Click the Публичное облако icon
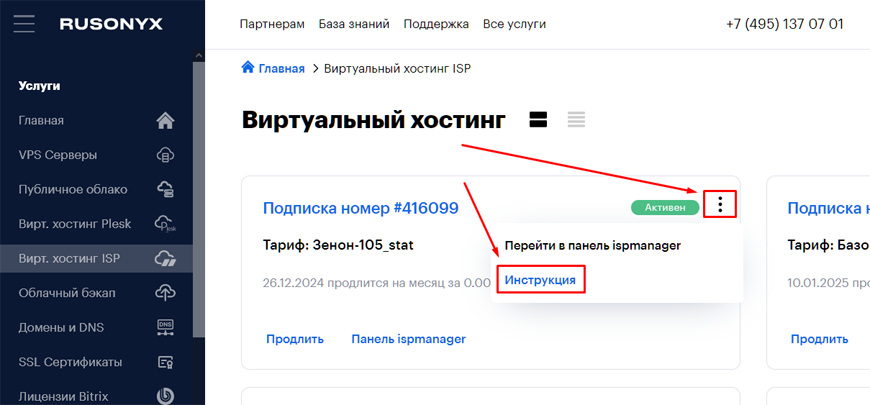 click(x=165, y=189)
